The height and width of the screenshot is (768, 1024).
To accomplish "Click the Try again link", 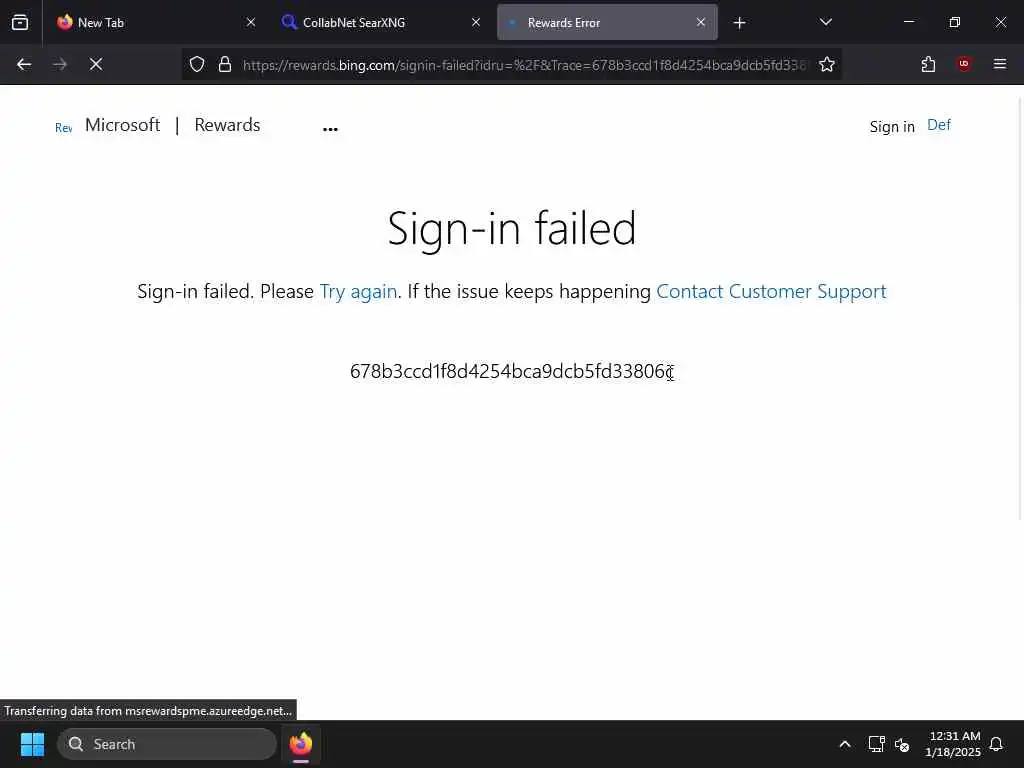I will pyautogui.click(x=358, y=291).
